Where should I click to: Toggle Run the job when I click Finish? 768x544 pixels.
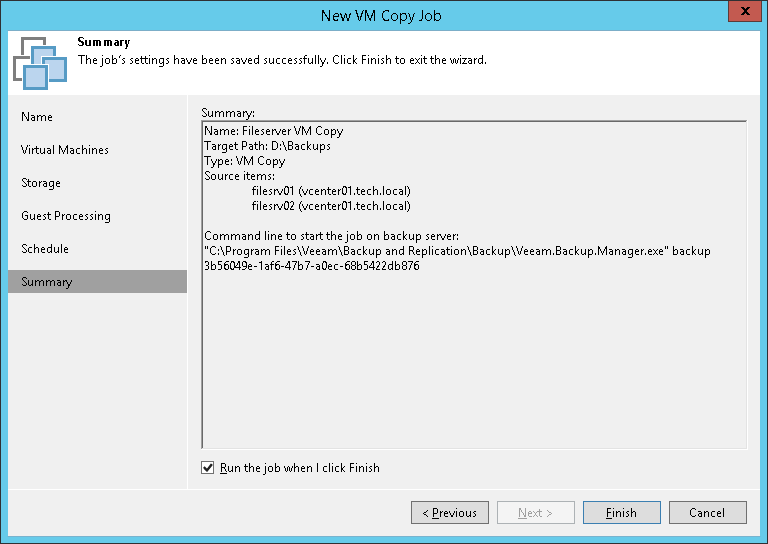(208, 468)
